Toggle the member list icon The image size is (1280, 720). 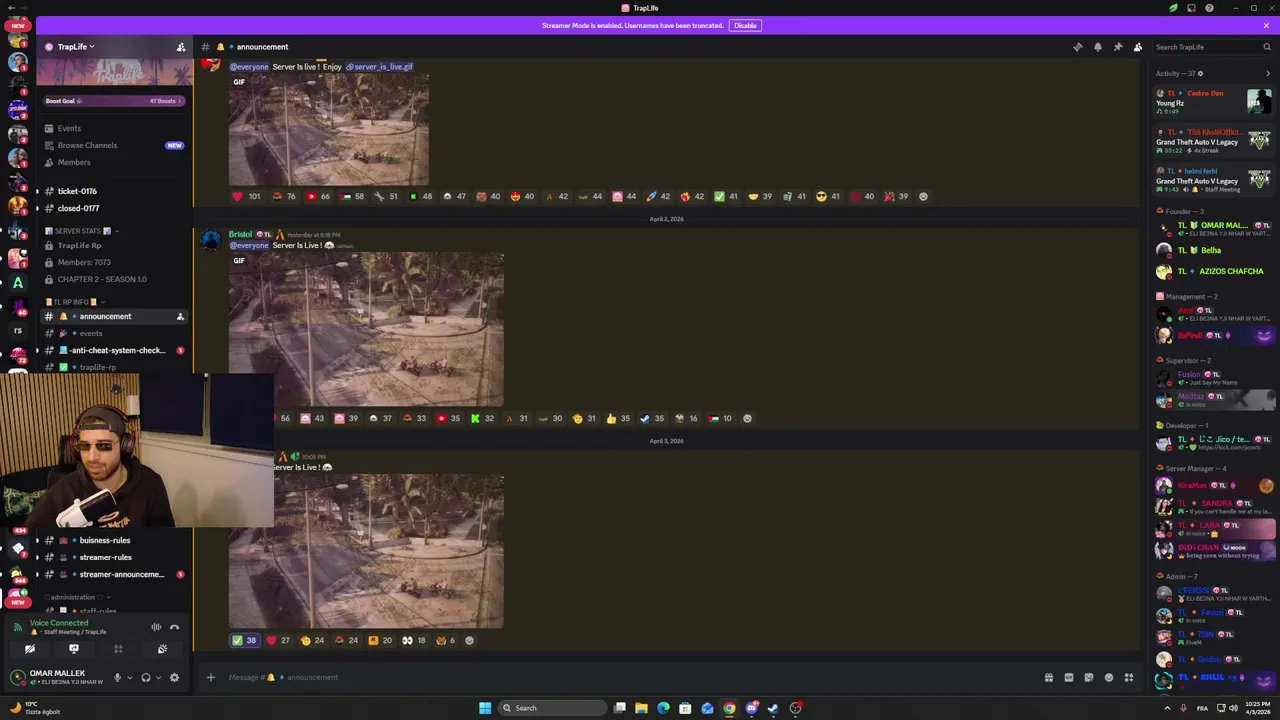pyautogui.click(x=1137, y=47)
